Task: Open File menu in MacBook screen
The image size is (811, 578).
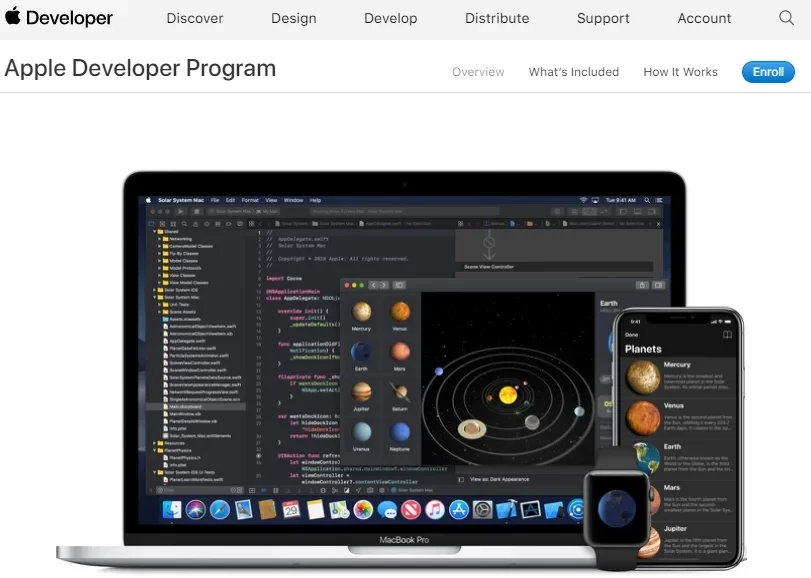Action: tap(215, 200)
